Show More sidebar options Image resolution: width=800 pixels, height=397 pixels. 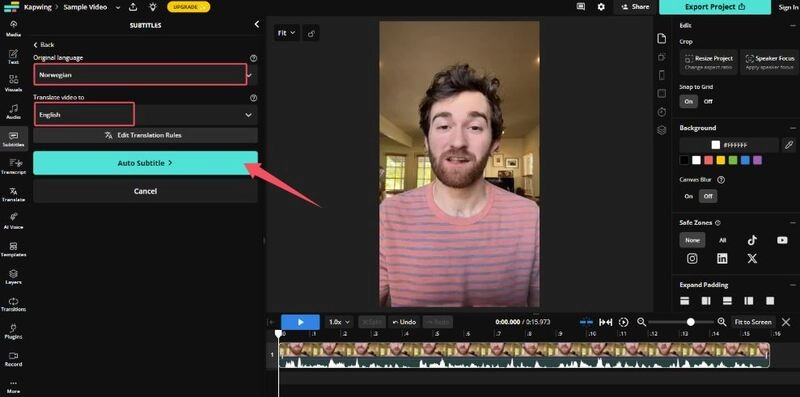pyautogui.click(x=13, y=386)
